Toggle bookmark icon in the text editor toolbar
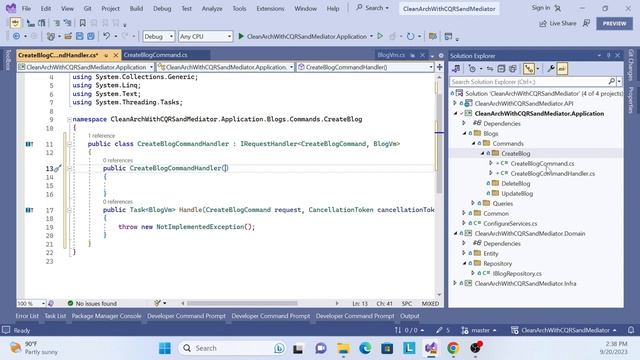 click(x=82, y=23)
